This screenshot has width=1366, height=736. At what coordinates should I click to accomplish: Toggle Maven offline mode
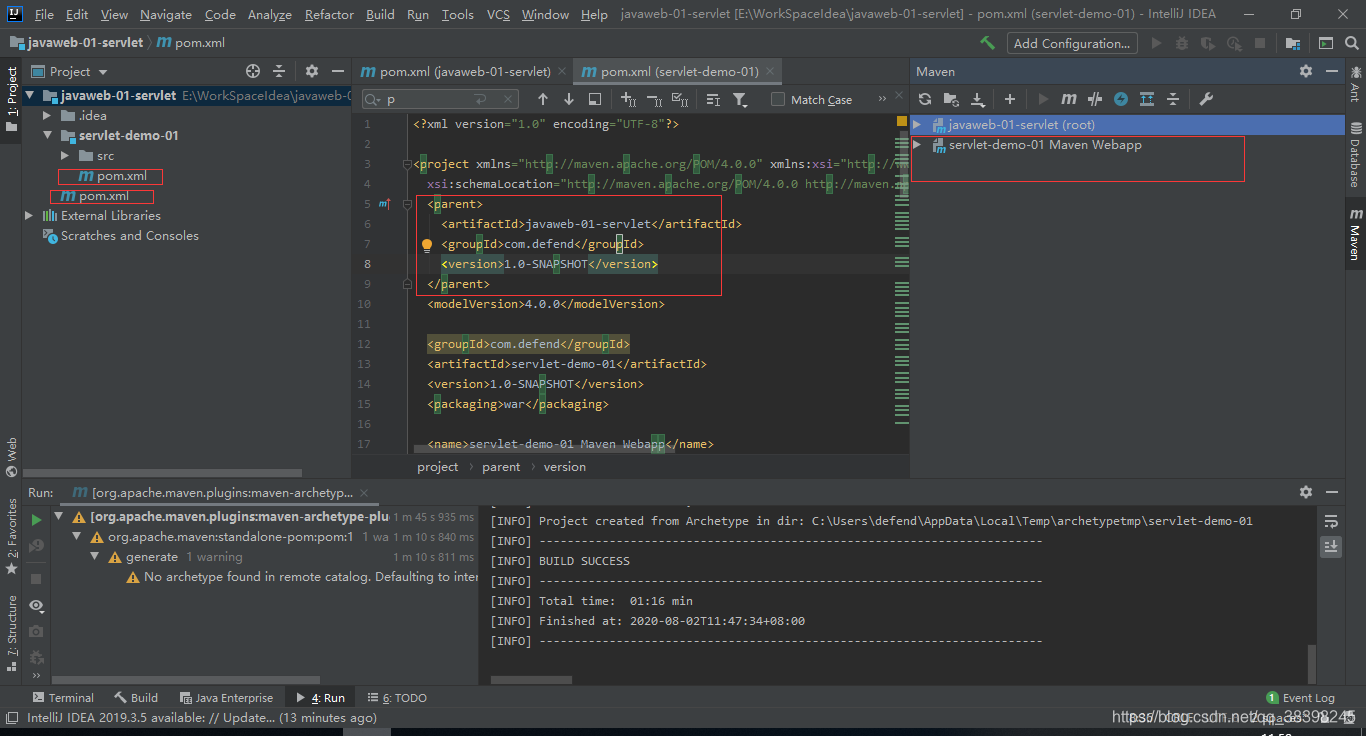1095,99
